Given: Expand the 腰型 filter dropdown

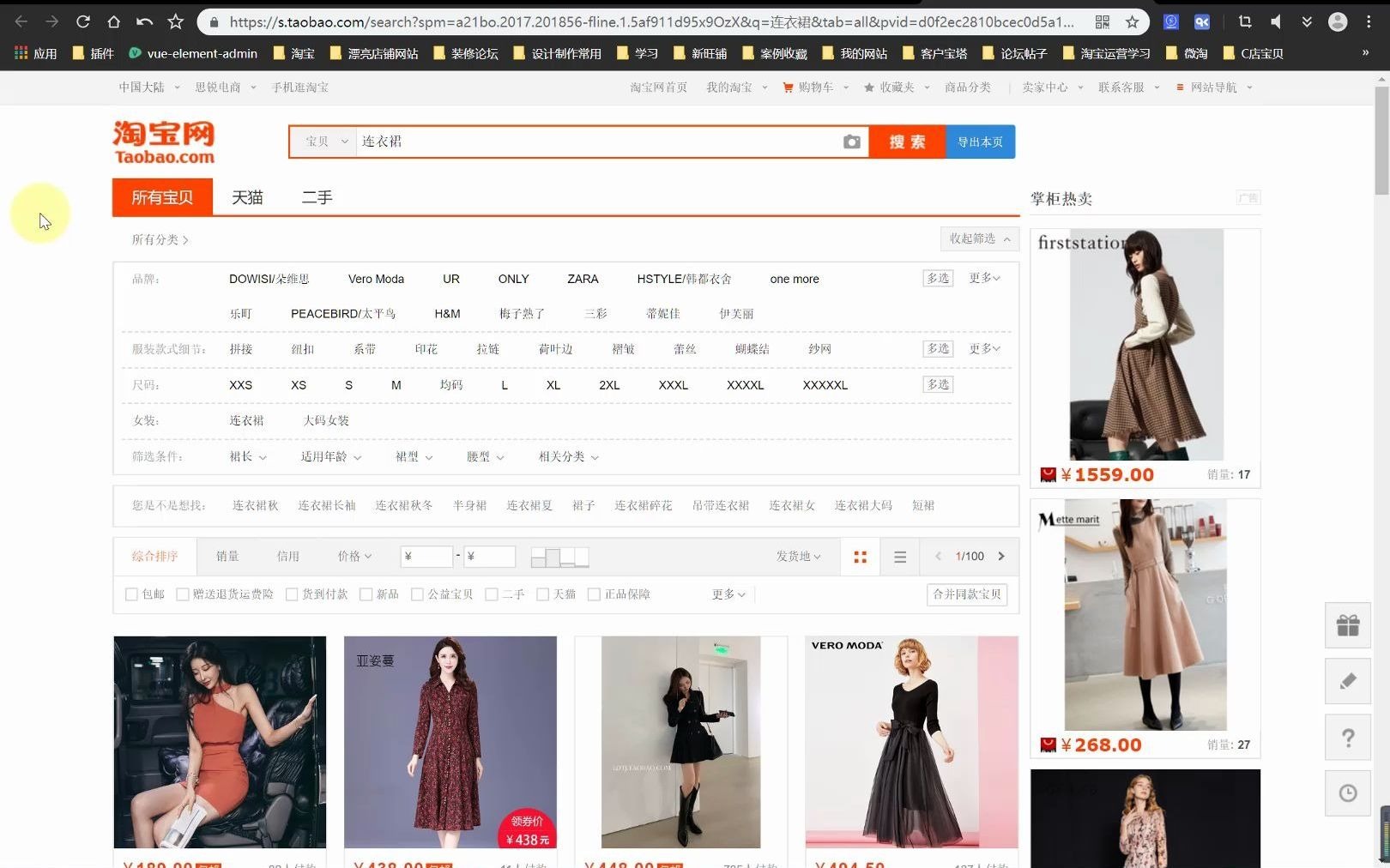Looking at the screenshot, I should [x=486, y=457].
